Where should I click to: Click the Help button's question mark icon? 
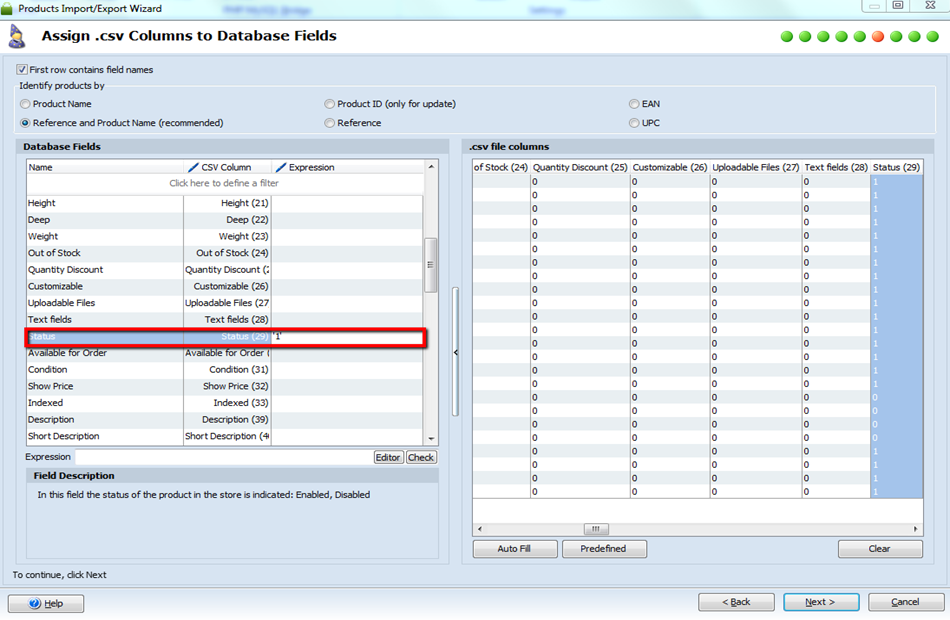coord(34,603)
